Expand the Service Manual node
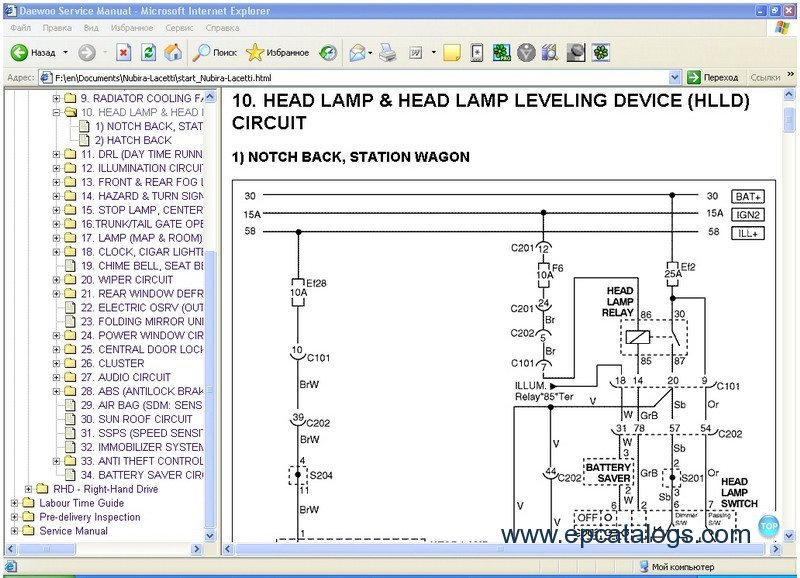 (14, 531)
